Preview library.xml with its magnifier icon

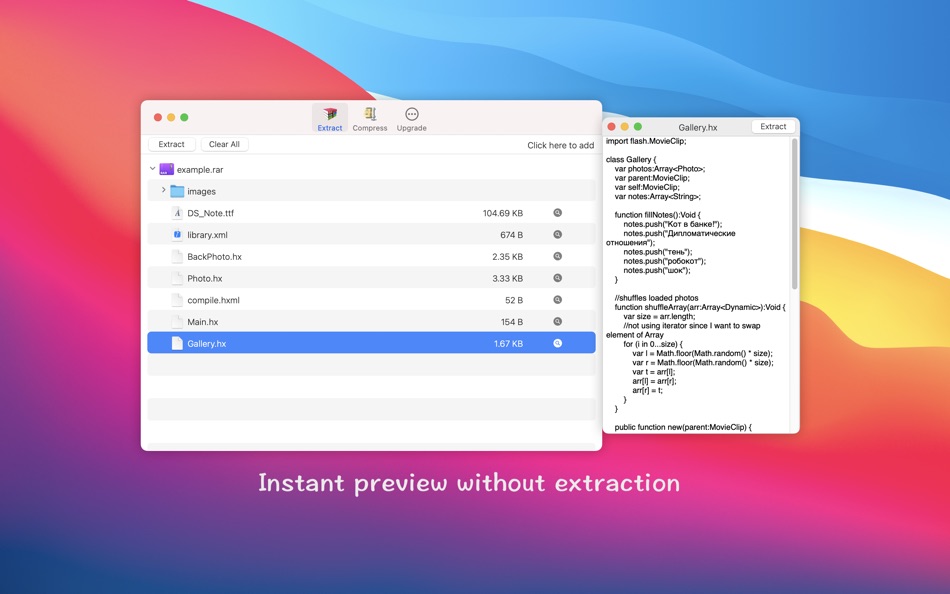click(557, 235)
